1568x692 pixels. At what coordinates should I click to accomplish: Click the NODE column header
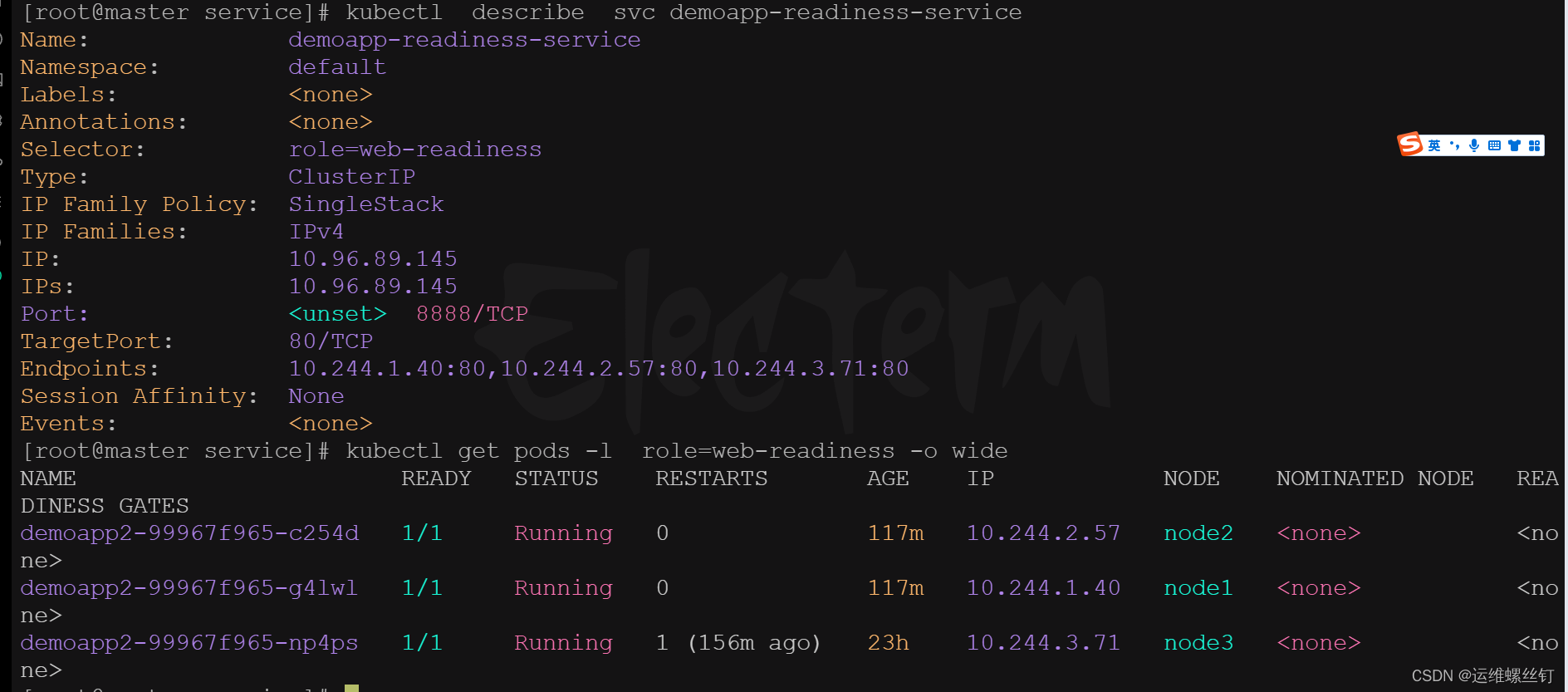coord(1192,479)
